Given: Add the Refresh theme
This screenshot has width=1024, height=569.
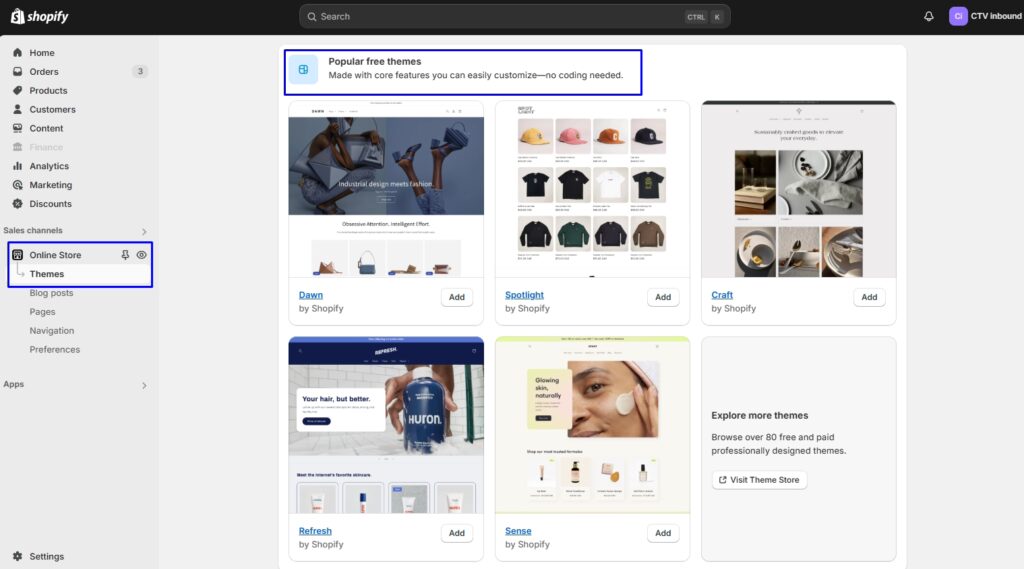Looking at the screenshot, I should [456, 533].
